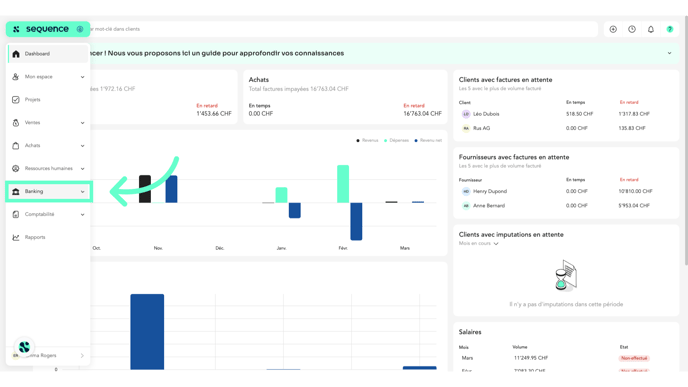This screenshot has width=688, height=387.
Task: Click the Achats overdue amount 16'763.04 CHF
Action: (x=423, y=114)
